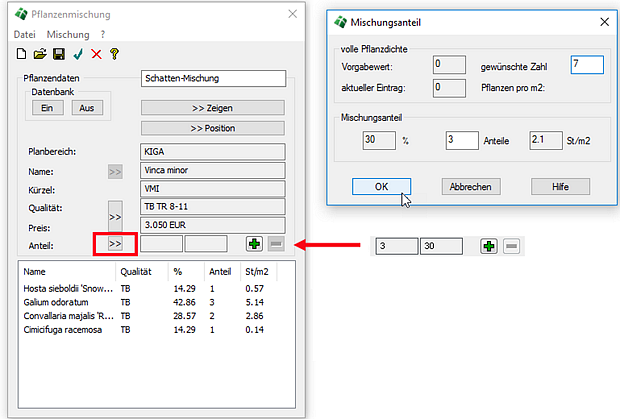Open the Mischung menu
620x419 pixels.
click(x=68, y=34)
